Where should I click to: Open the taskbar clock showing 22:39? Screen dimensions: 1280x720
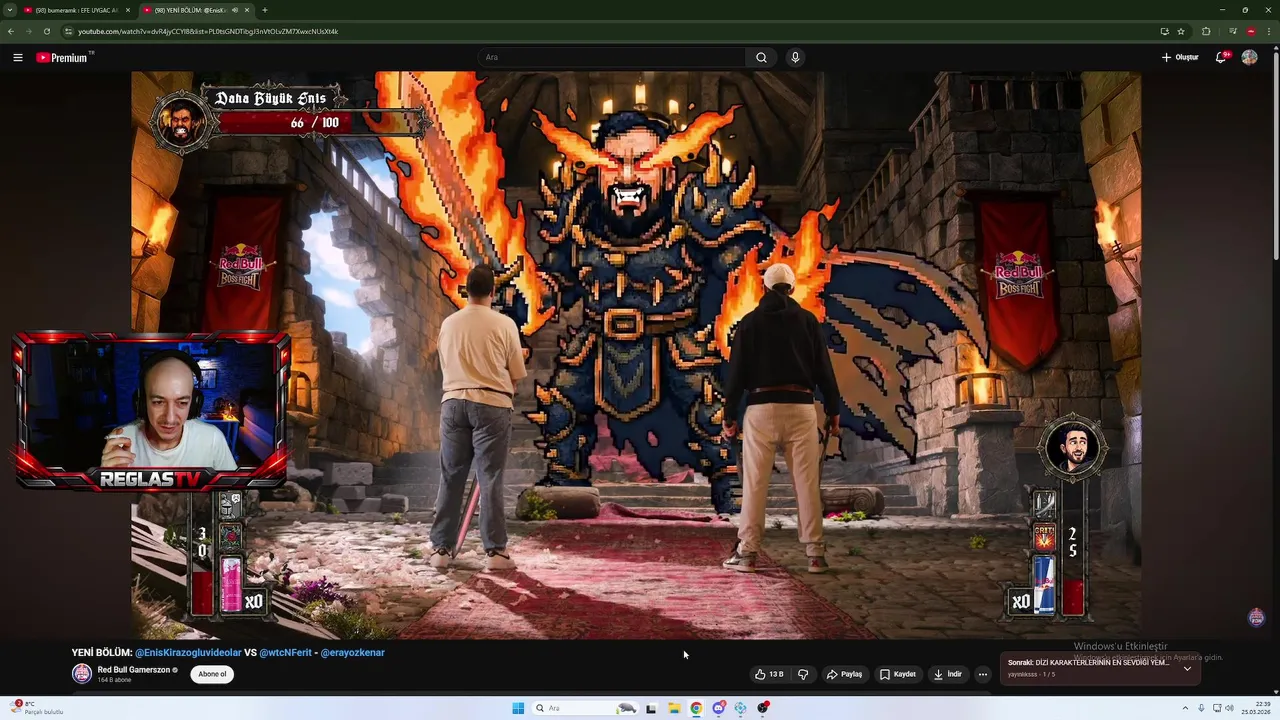tap(1255, 708)
